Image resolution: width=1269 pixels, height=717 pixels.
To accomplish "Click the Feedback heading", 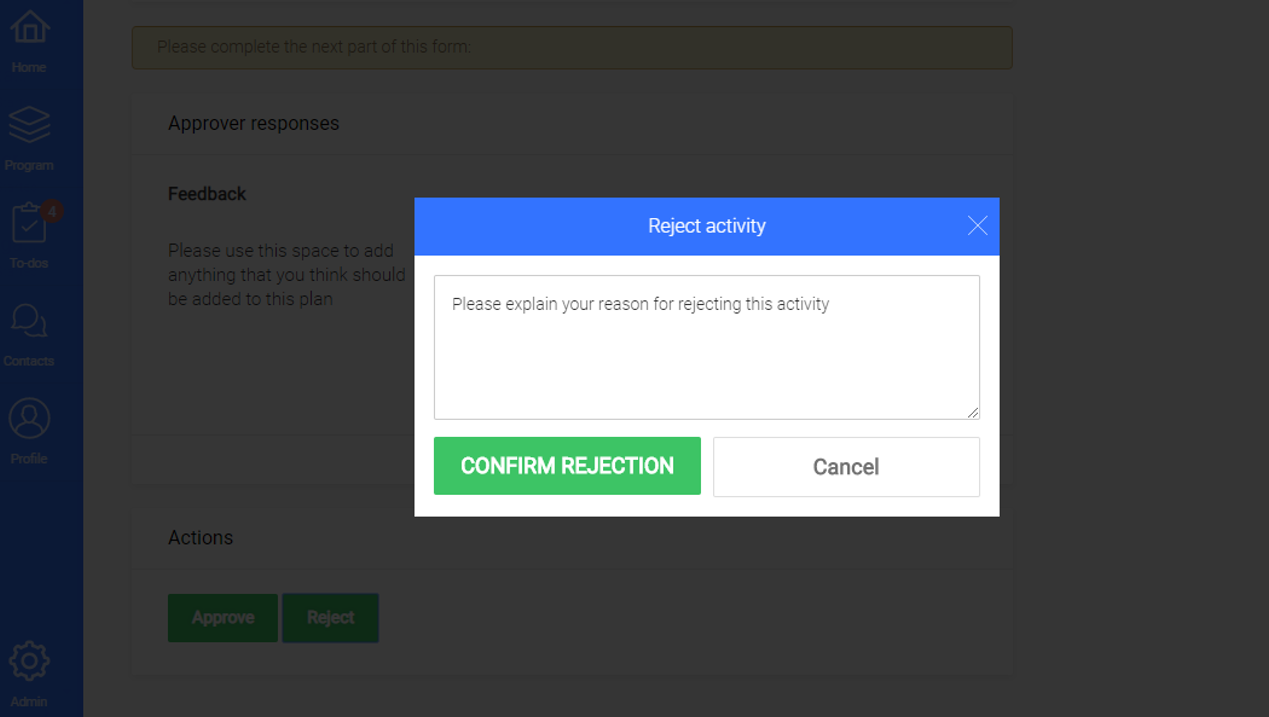I will [x=206, y=193].
